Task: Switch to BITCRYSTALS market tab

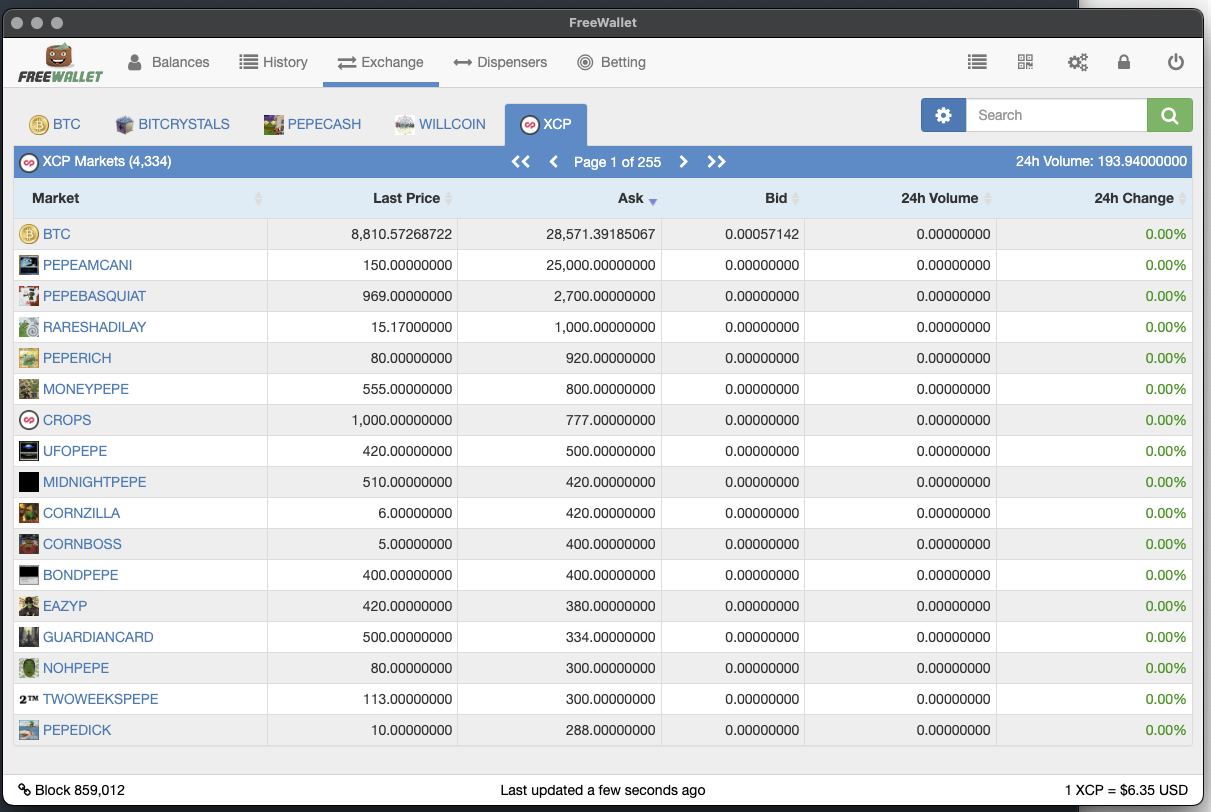Action: 172,124
